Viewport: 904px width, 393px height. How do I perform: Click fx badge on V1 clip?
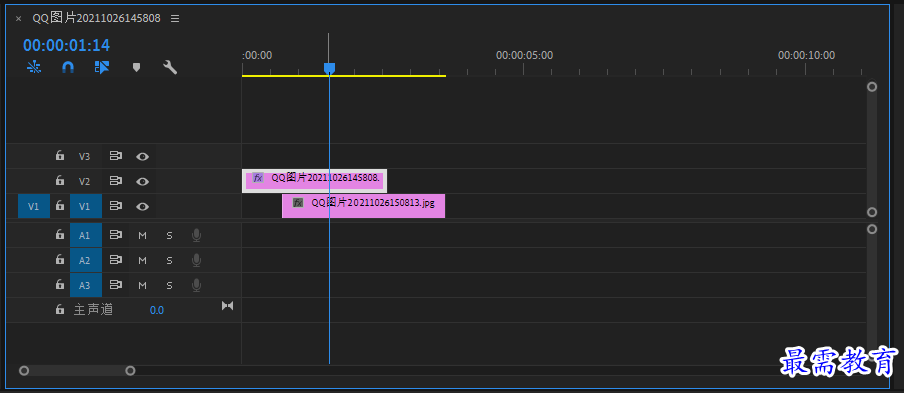pos(297,203)
